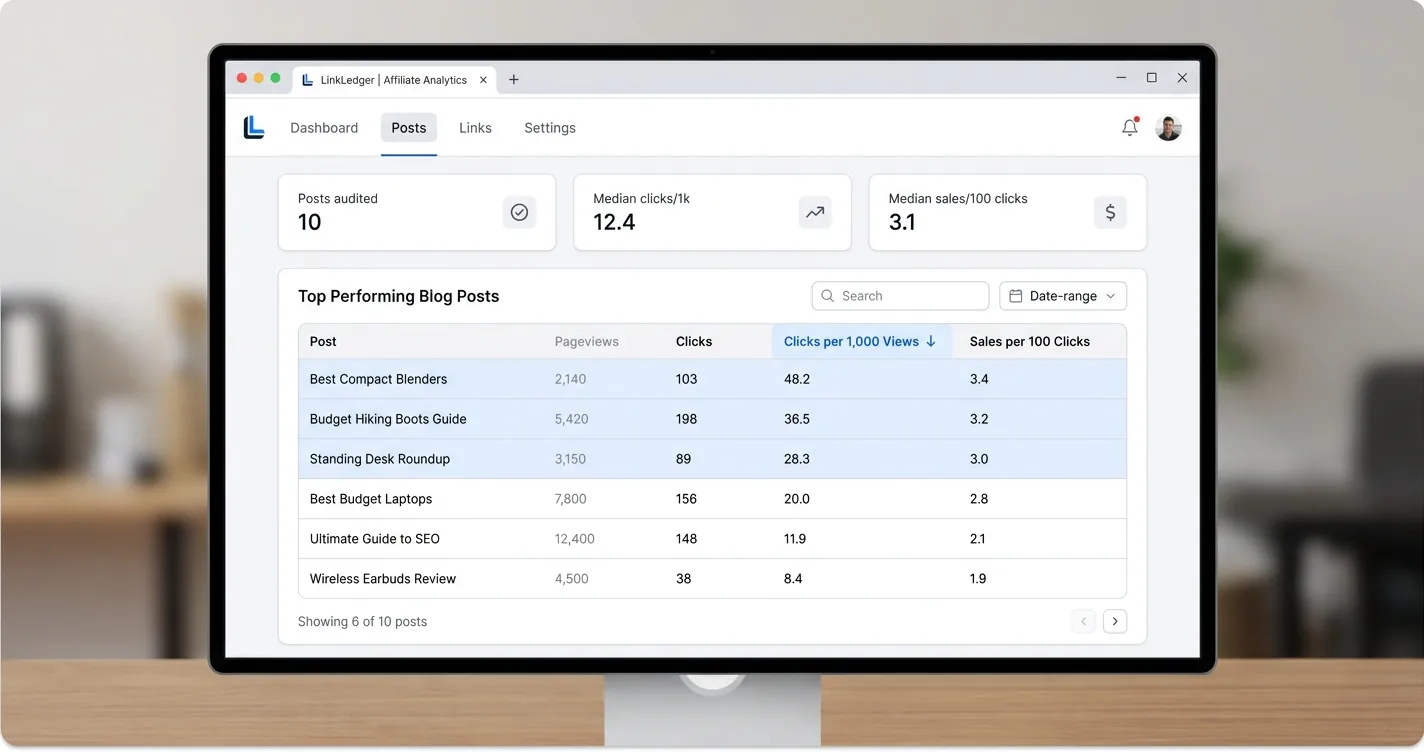Minimize the browser window
This screenshot has width=1424, height=752.
(x=1120, y=78)
